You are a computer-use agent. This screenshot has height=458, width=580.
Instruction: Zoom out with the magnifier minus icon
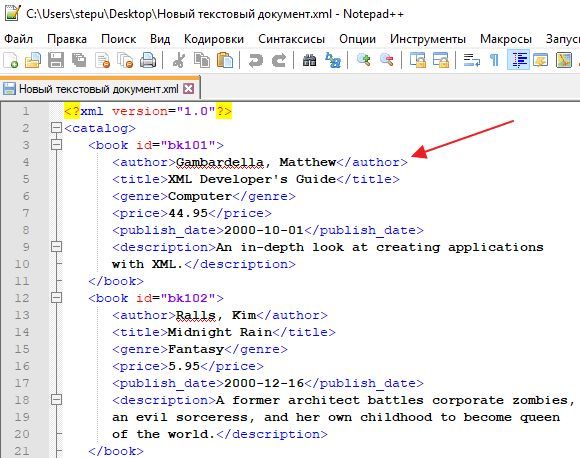pyautogui.click(x=387, y=60)
